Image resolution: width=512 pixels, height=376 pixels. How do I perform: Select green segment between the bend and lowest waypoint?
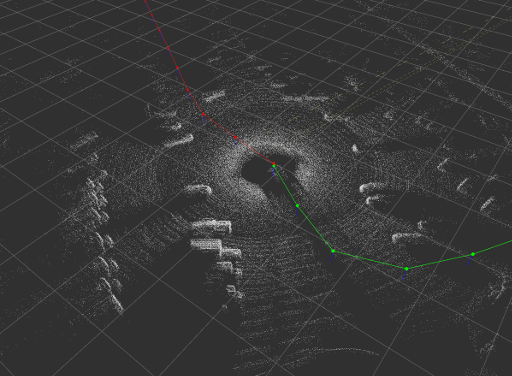point(370,260)
